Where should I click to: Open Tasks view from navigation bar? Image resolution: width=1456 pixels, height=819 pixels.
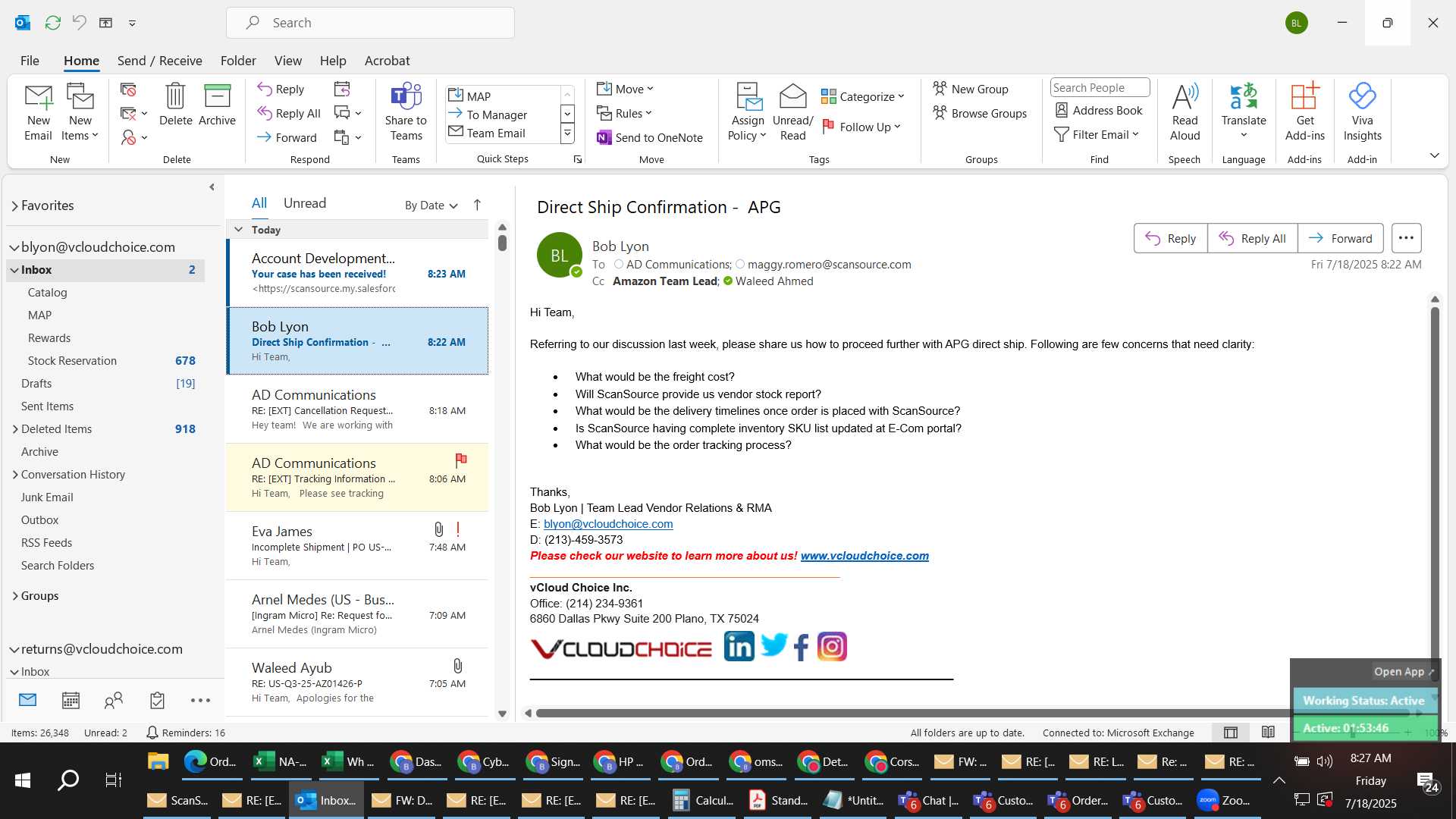(x=157, y=701)
